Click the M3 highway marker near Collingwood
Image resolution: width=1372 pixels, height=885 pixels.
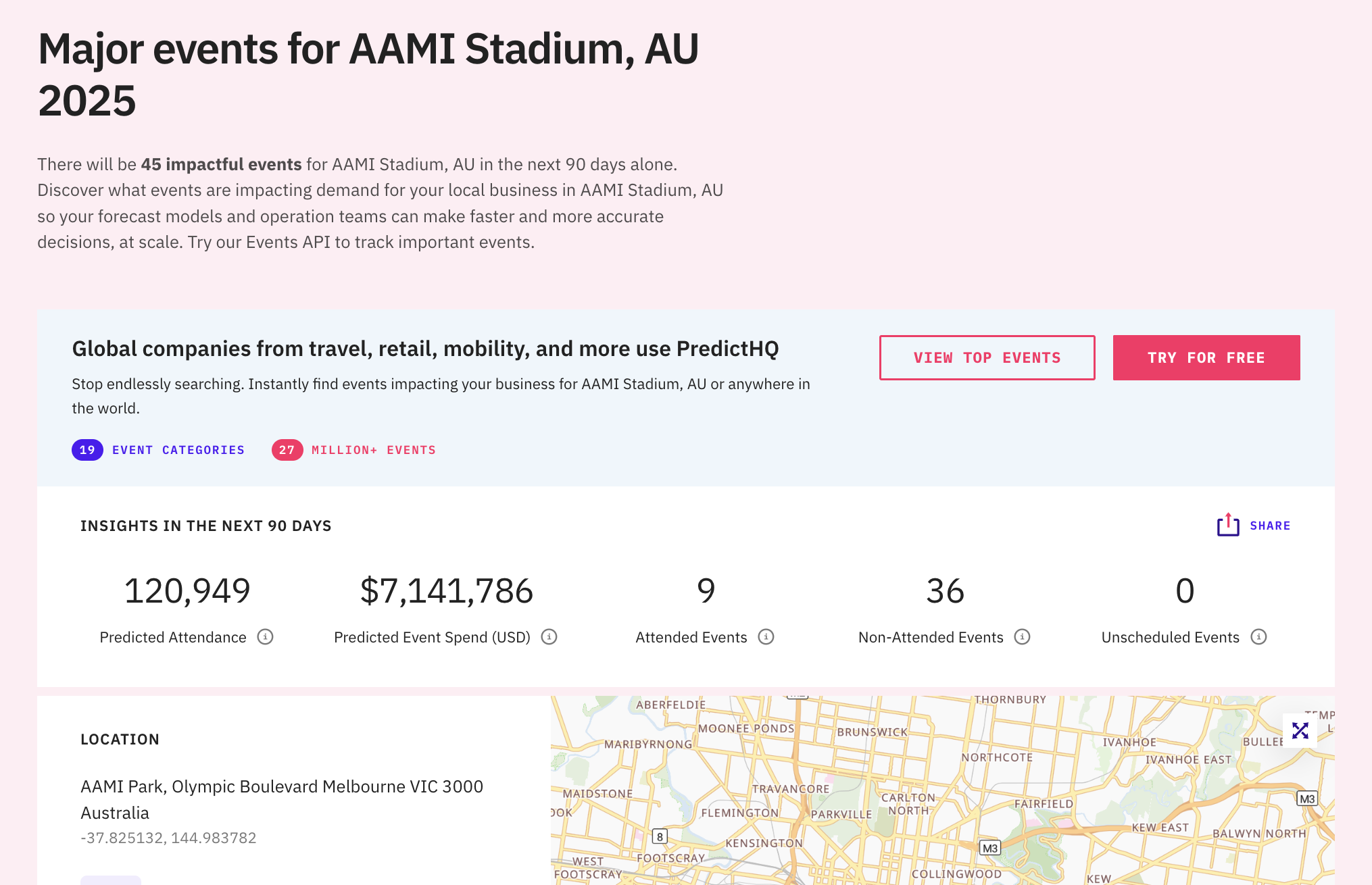tap(989, 848)
